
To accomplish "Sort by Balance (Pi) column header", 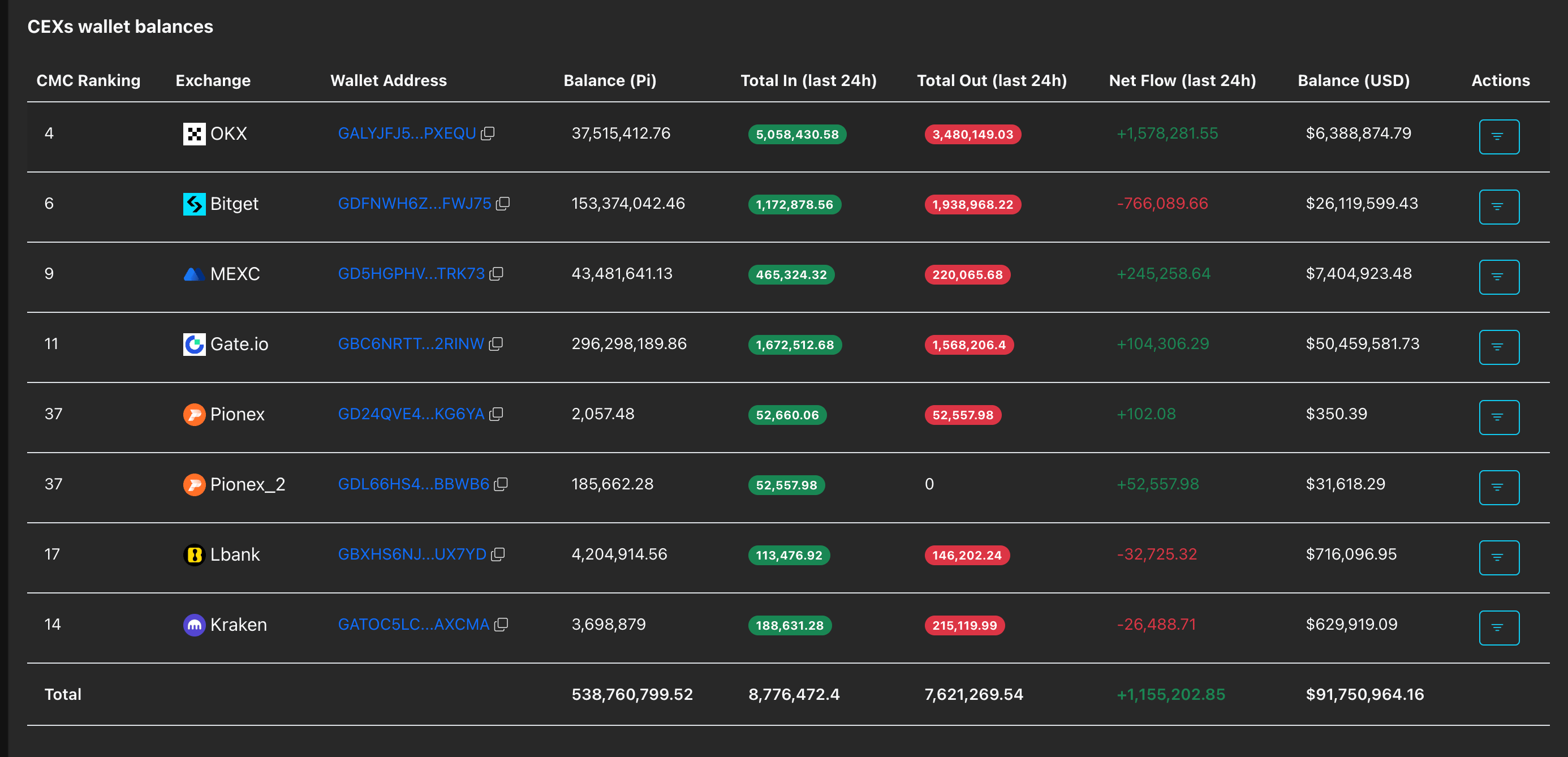I will coord(609,80).
